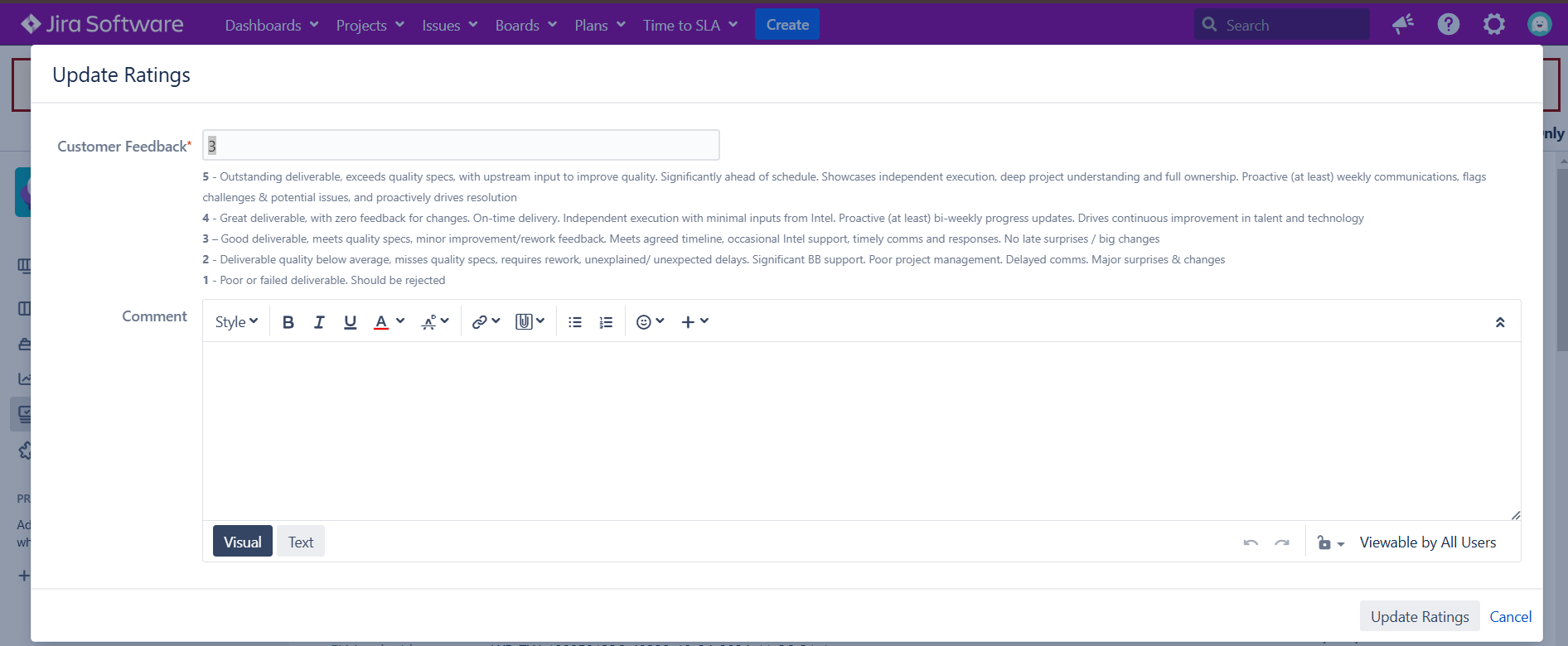Open the Time to SLA menu
1568x646 pixels.
point(690,25)
